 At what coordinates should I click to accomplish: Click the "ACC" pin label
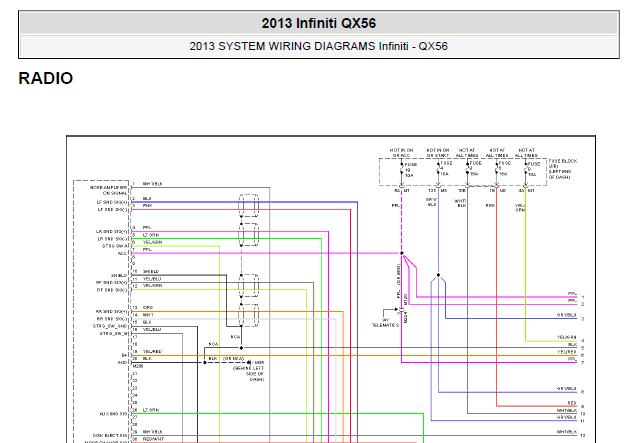tap(122, 254)
